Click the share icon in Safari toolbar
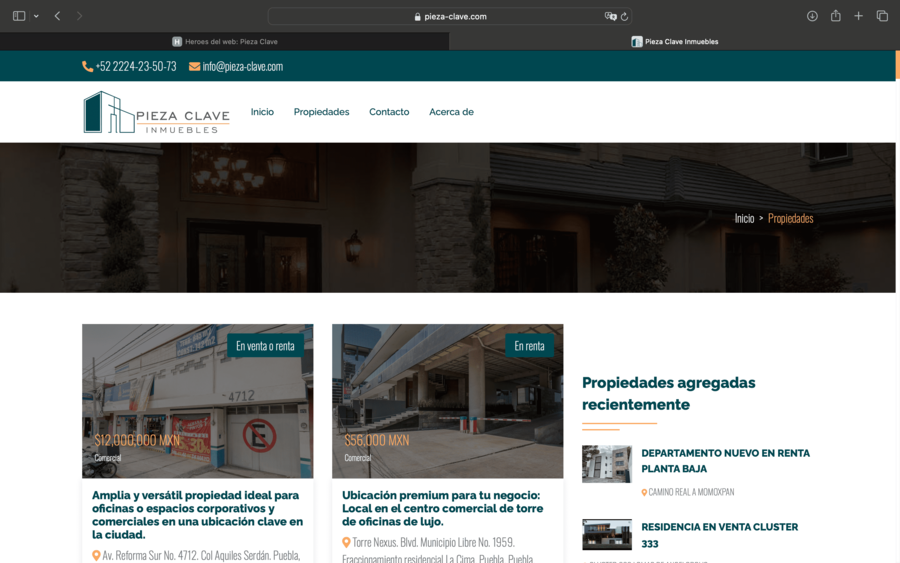900x563 pixels. pyautogui.click(x=836, y=16)
